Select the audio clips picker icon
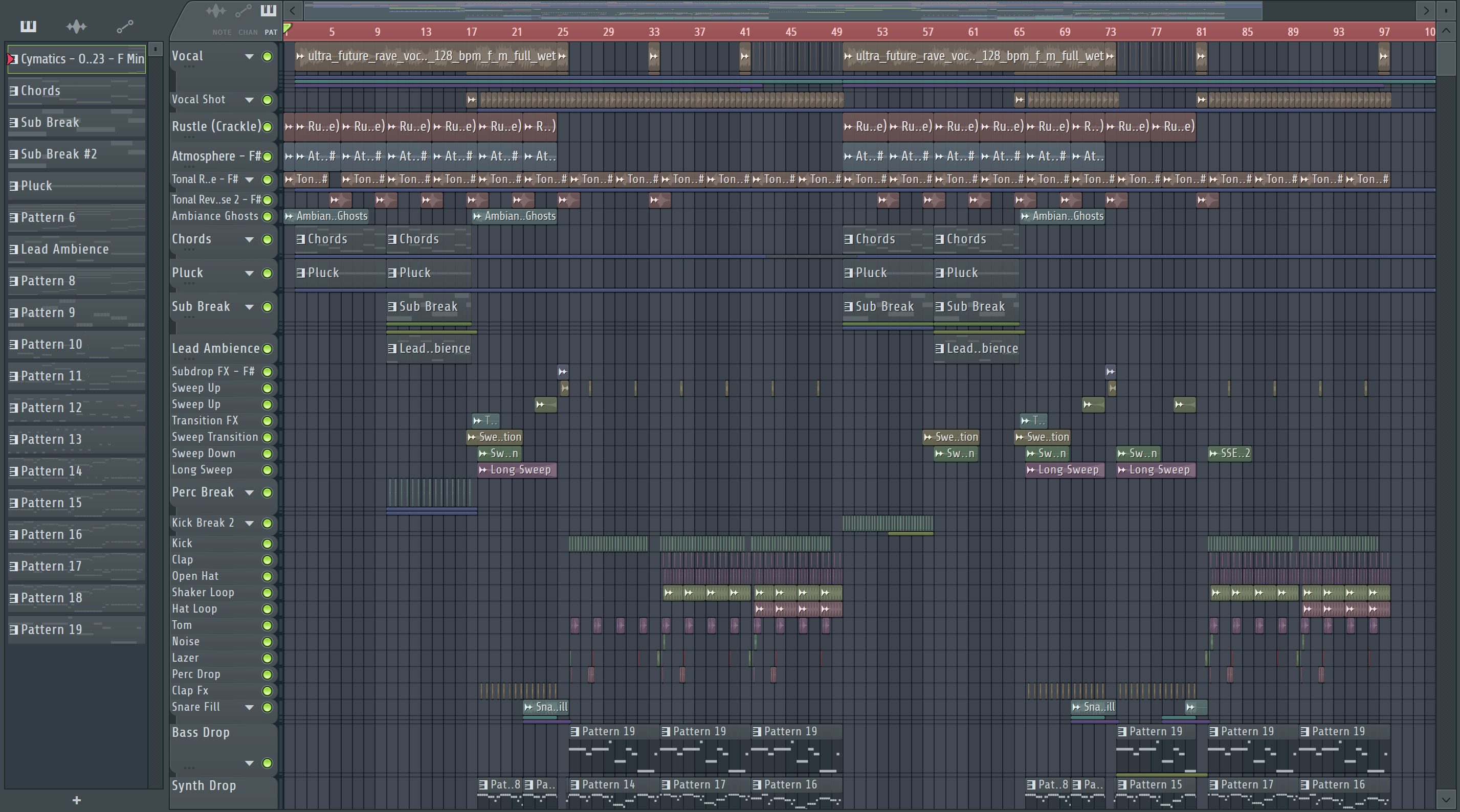This screenshot has height=812, width=1460. click(76, 26)
